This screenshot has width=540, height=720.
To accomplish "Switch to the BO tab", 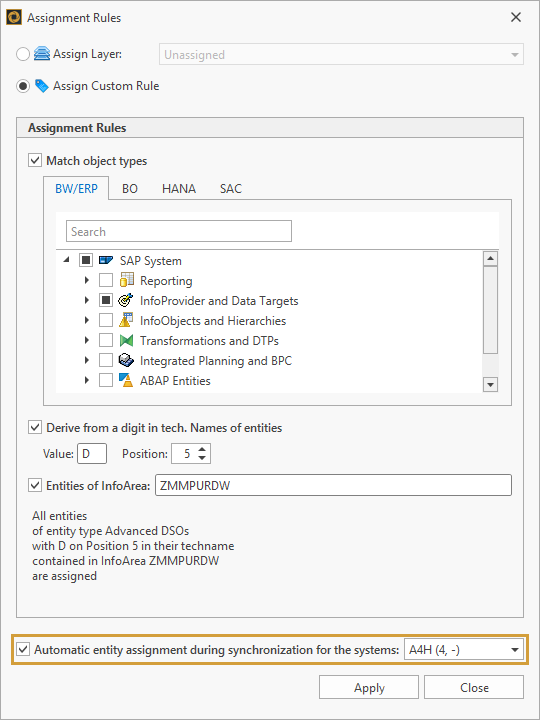I will [x=130, y=189].
